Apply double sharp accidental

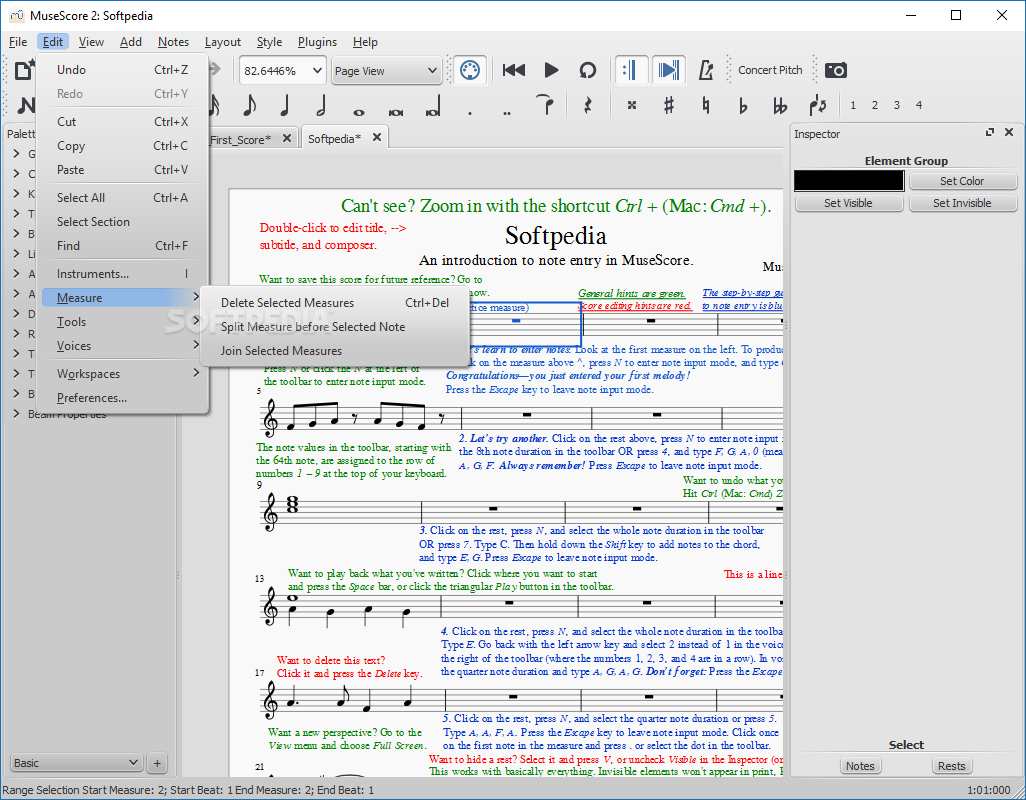631,105
